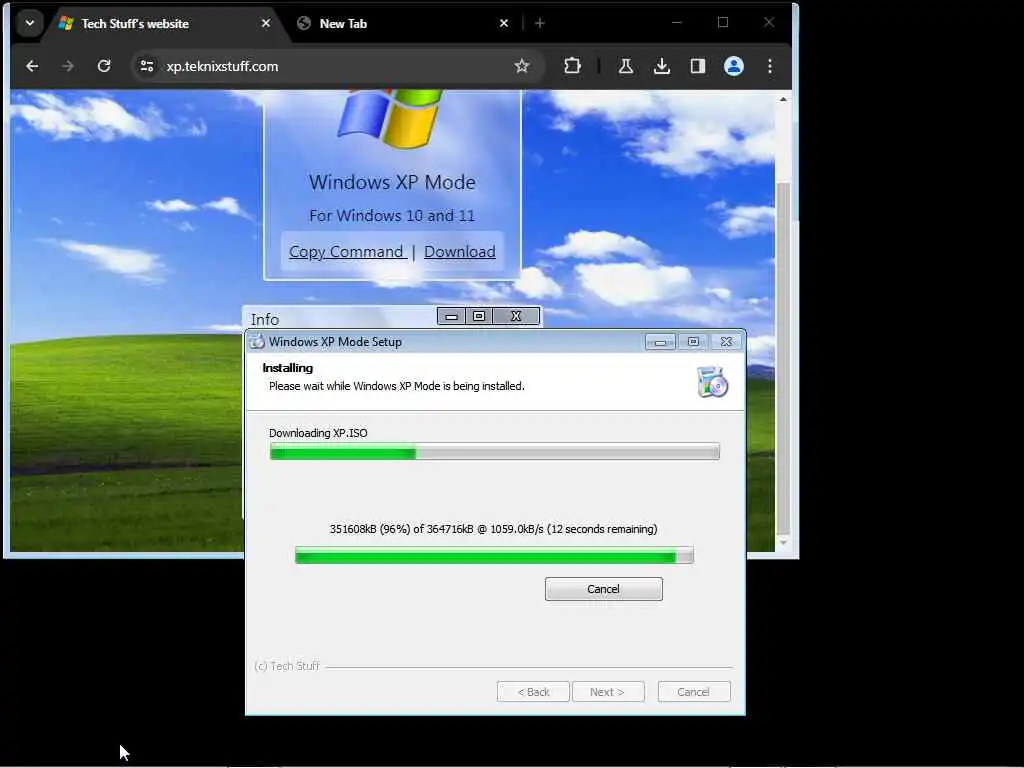The width and height of the screenshot is (1024, 768).
Task: Open a new browser tab with plus
Action: pyautogui.click(x=539, y=24)
